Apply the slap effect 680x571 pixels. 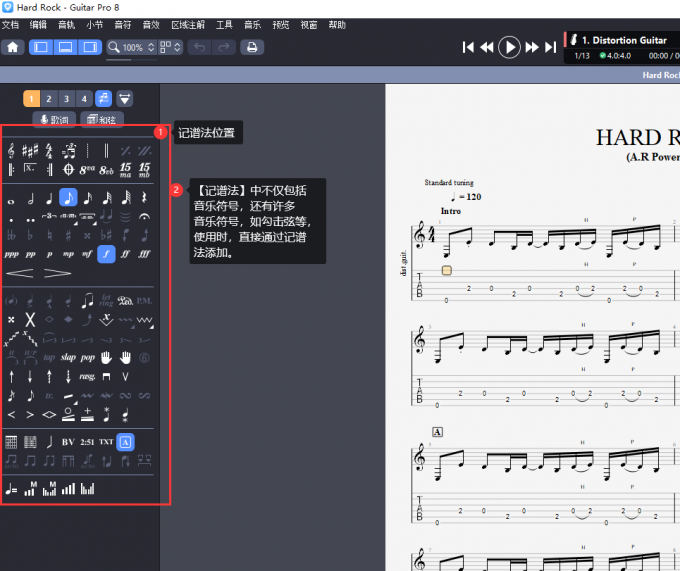tap(68, 357)
